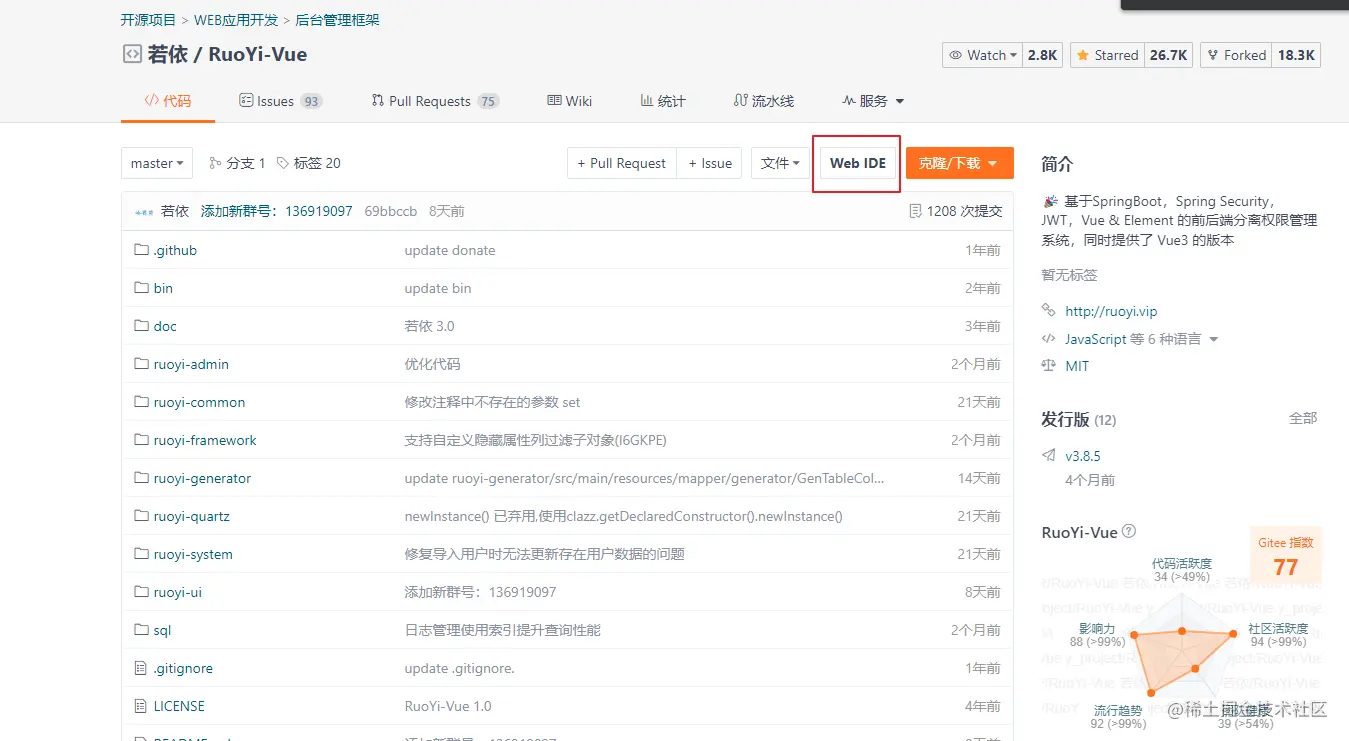Click the 若依 author name in commit row
This screenshot has height=741, width=1349.
[x=175, y=211]
